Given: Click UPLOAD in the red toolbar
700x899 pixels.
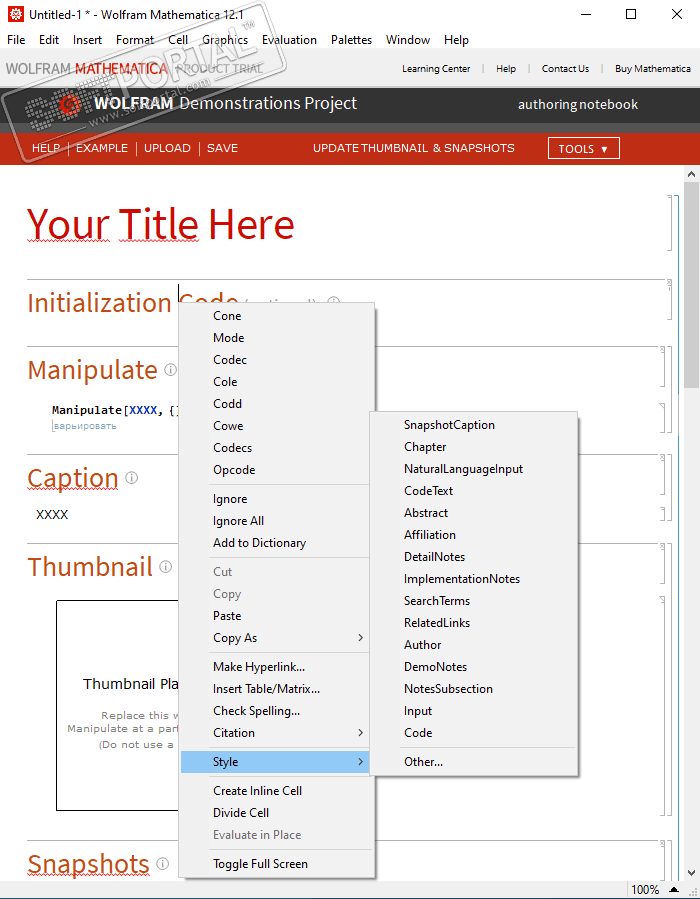Looking at the screenshot, I should tap(167, 148).
